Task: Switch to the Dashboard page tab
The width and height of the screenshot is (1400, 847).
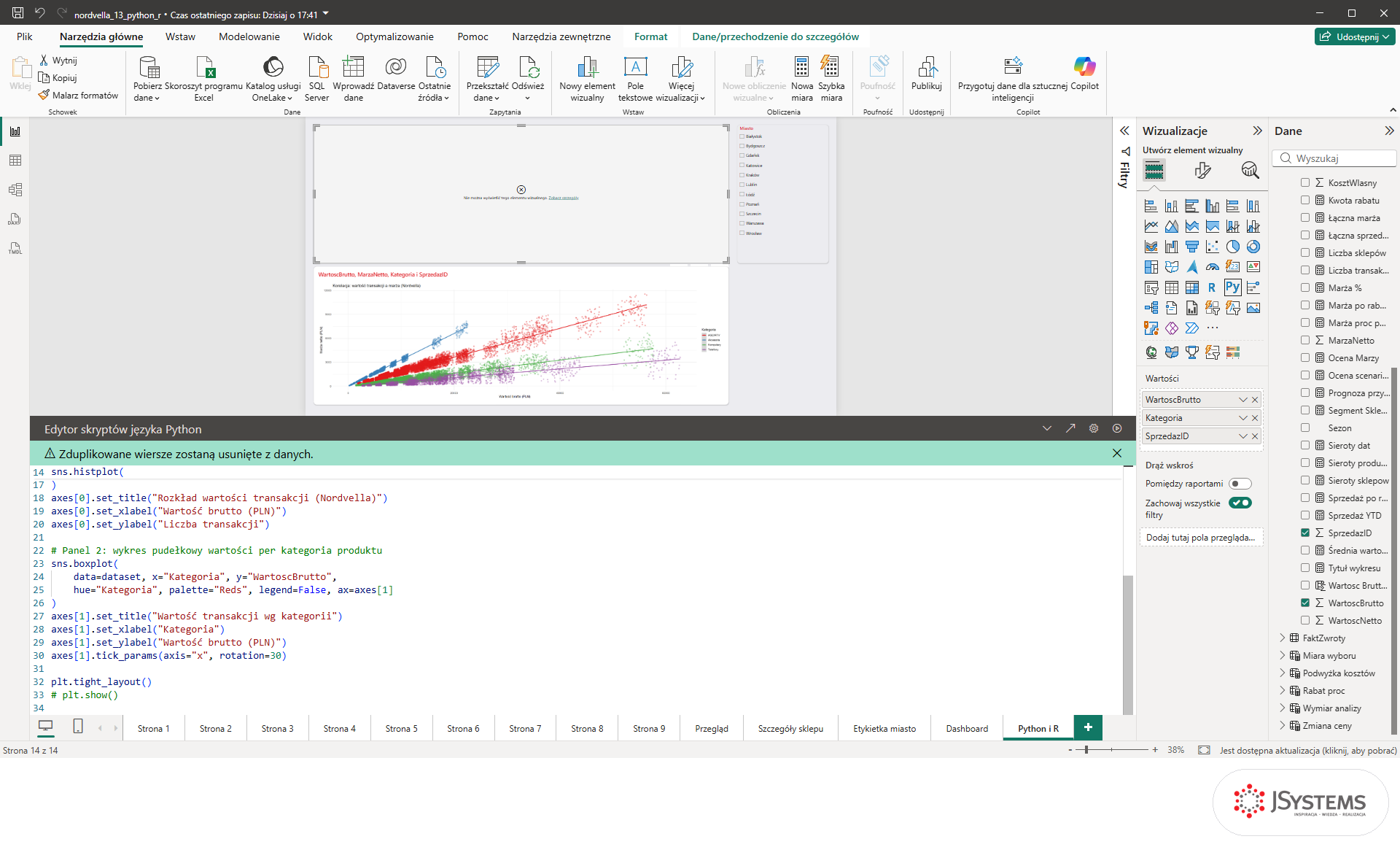Action: [967, 728]
